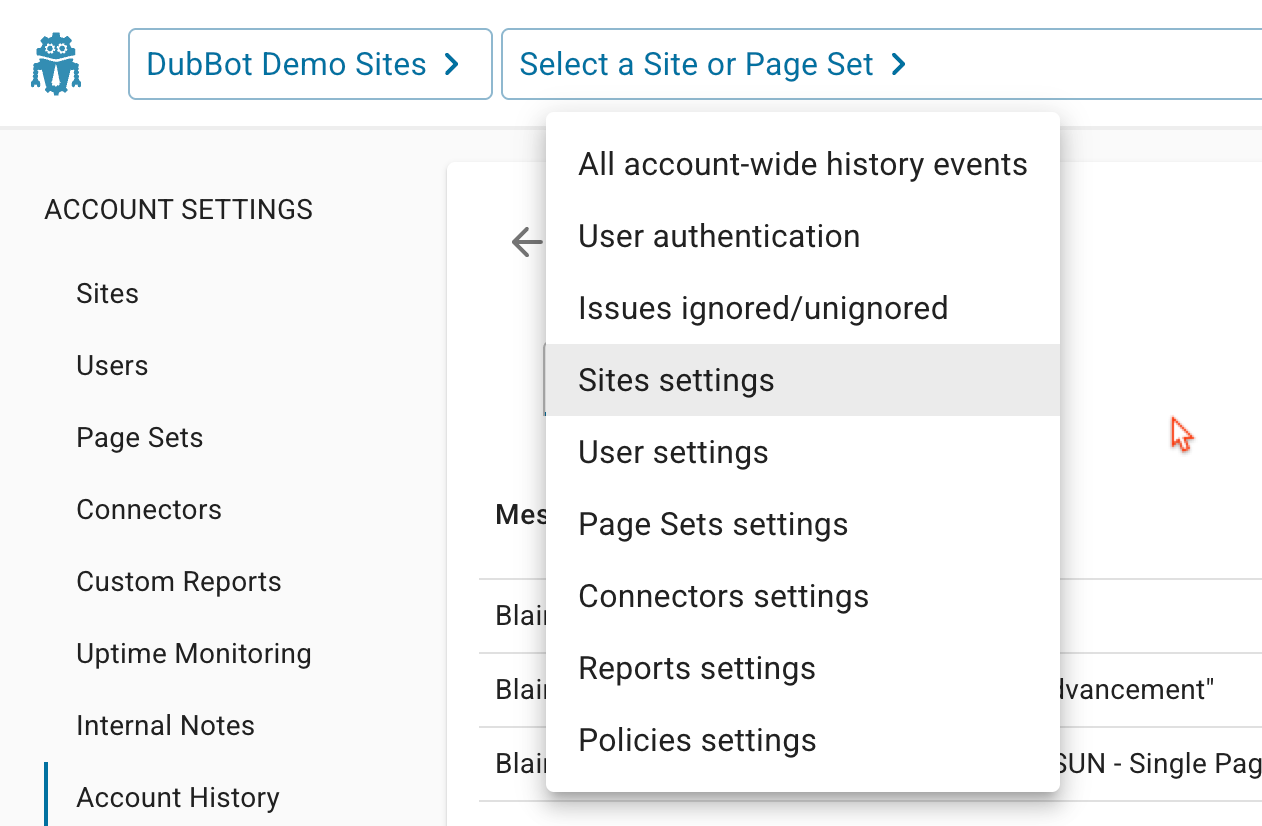Choose Connectors settings in the dropdown
This screenshot has width=1262, height=826.
click(723, 596)
